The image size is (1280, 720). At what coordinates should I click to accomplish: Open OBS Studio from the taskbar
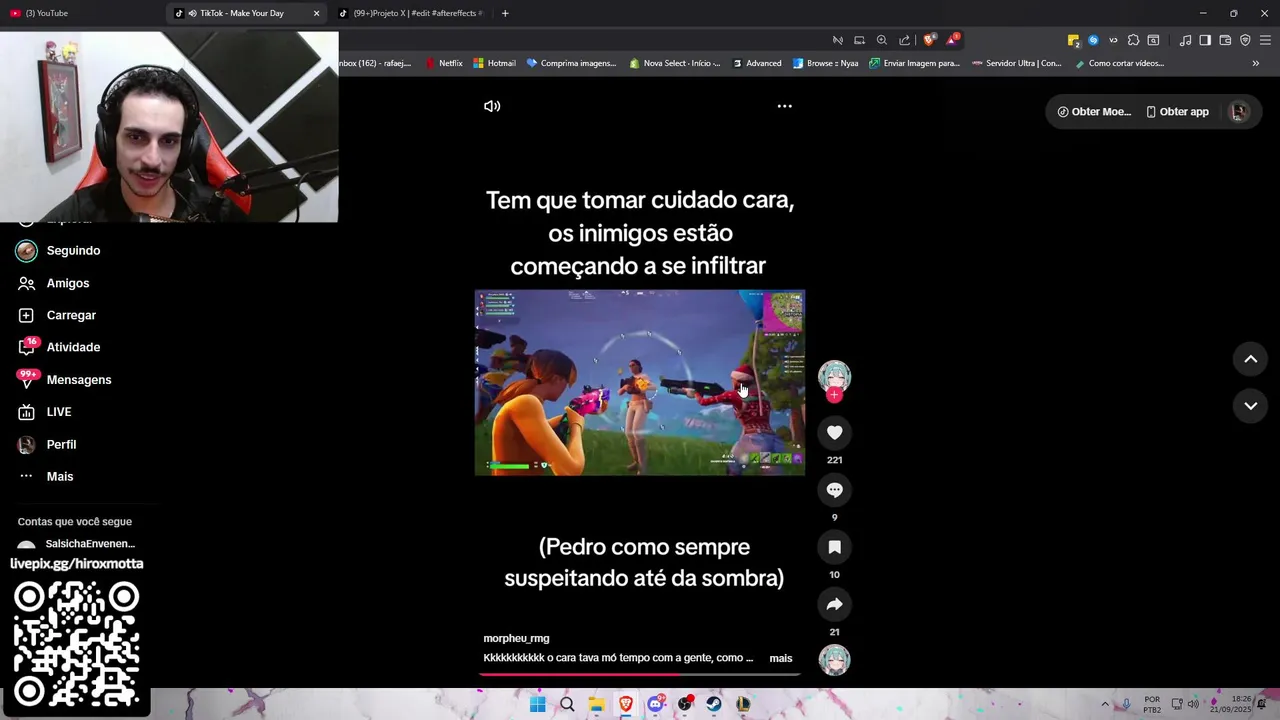(685, 704)
